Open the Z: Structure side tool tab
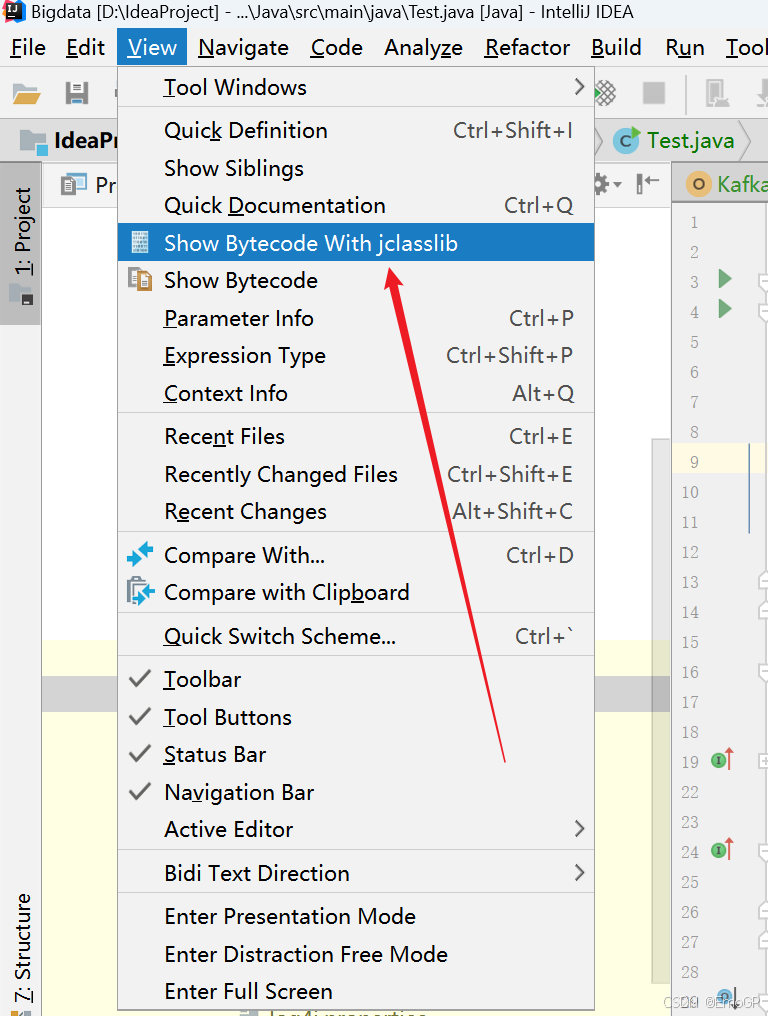The image size is (768, 1016). pyautogui.click(x=21, y=949)
